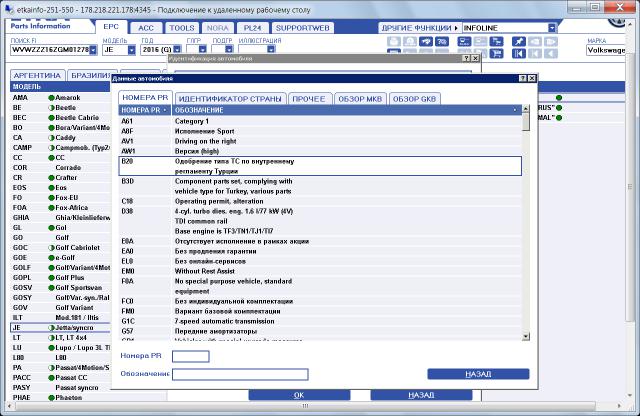Screen dimensions: 640x416
Task: Switch to the ACC tab
Action: click(x=146, y=28)
